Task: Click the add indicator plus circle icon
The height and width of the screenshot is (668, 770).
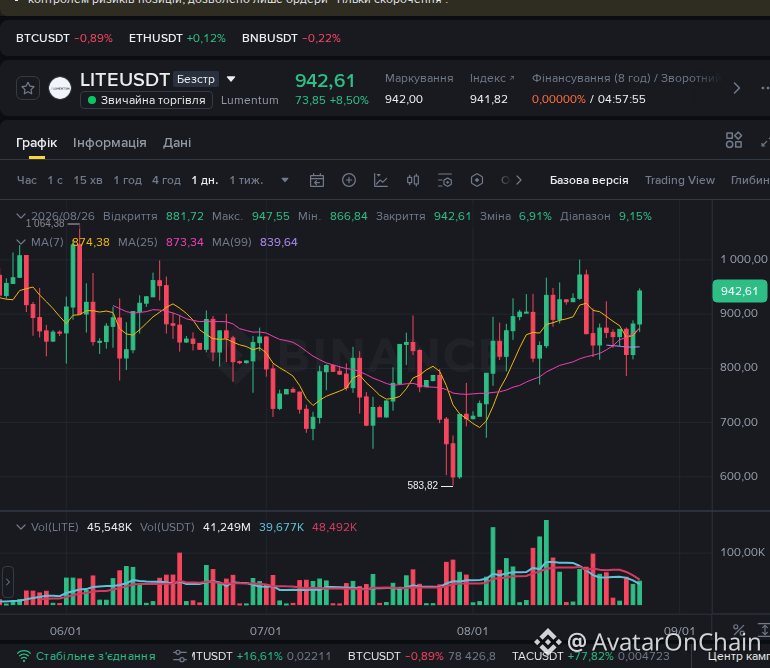Action: [x=349, y=180]
